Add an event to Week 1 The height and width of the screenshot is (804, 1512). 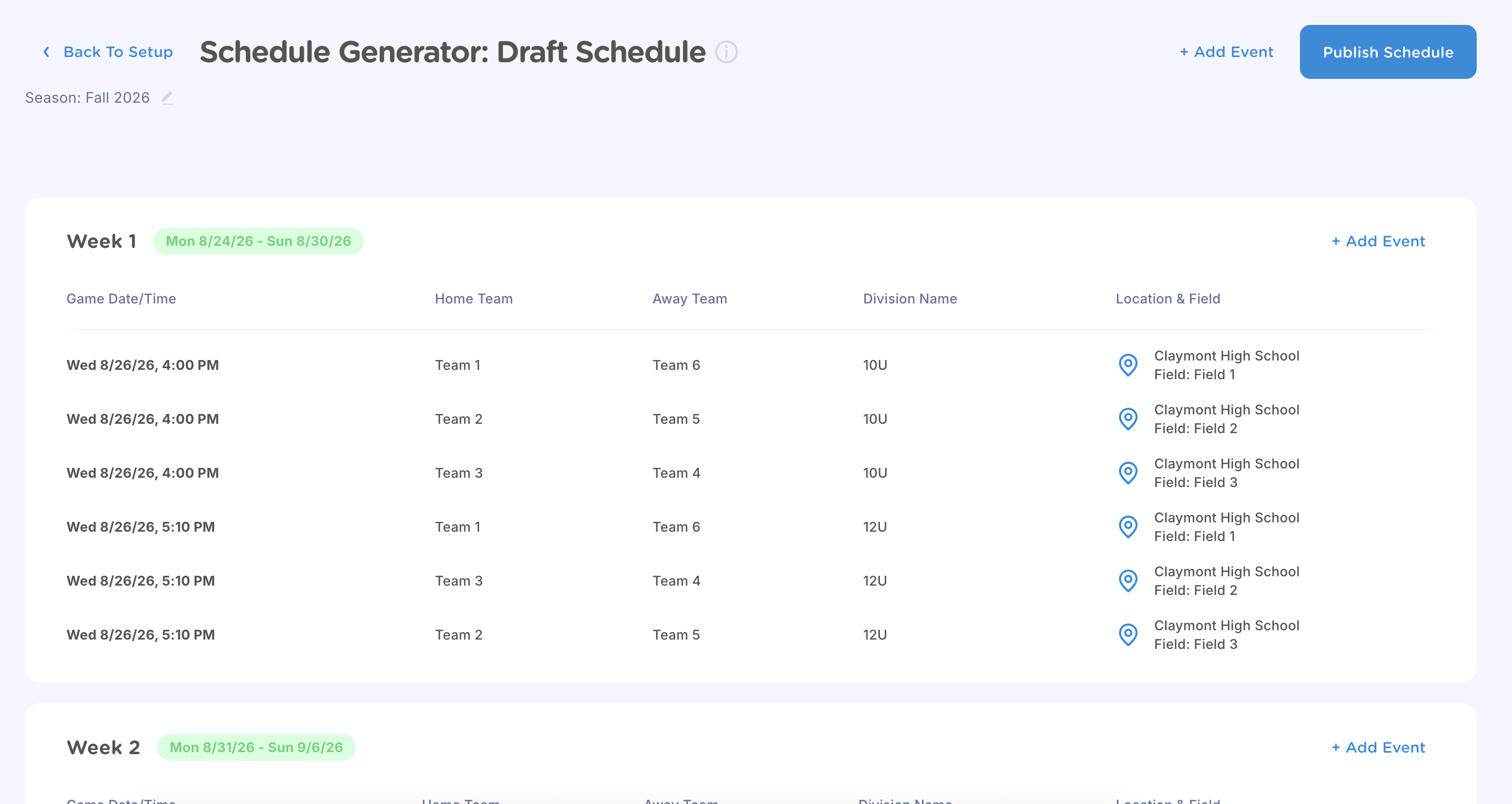[1378, 241]
